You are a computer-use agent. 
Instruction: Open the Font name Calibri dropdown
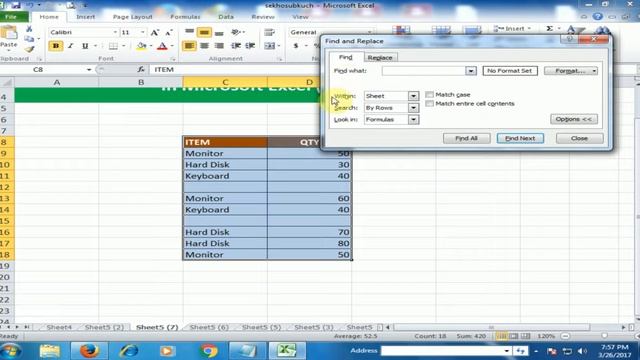pos(115,32)
